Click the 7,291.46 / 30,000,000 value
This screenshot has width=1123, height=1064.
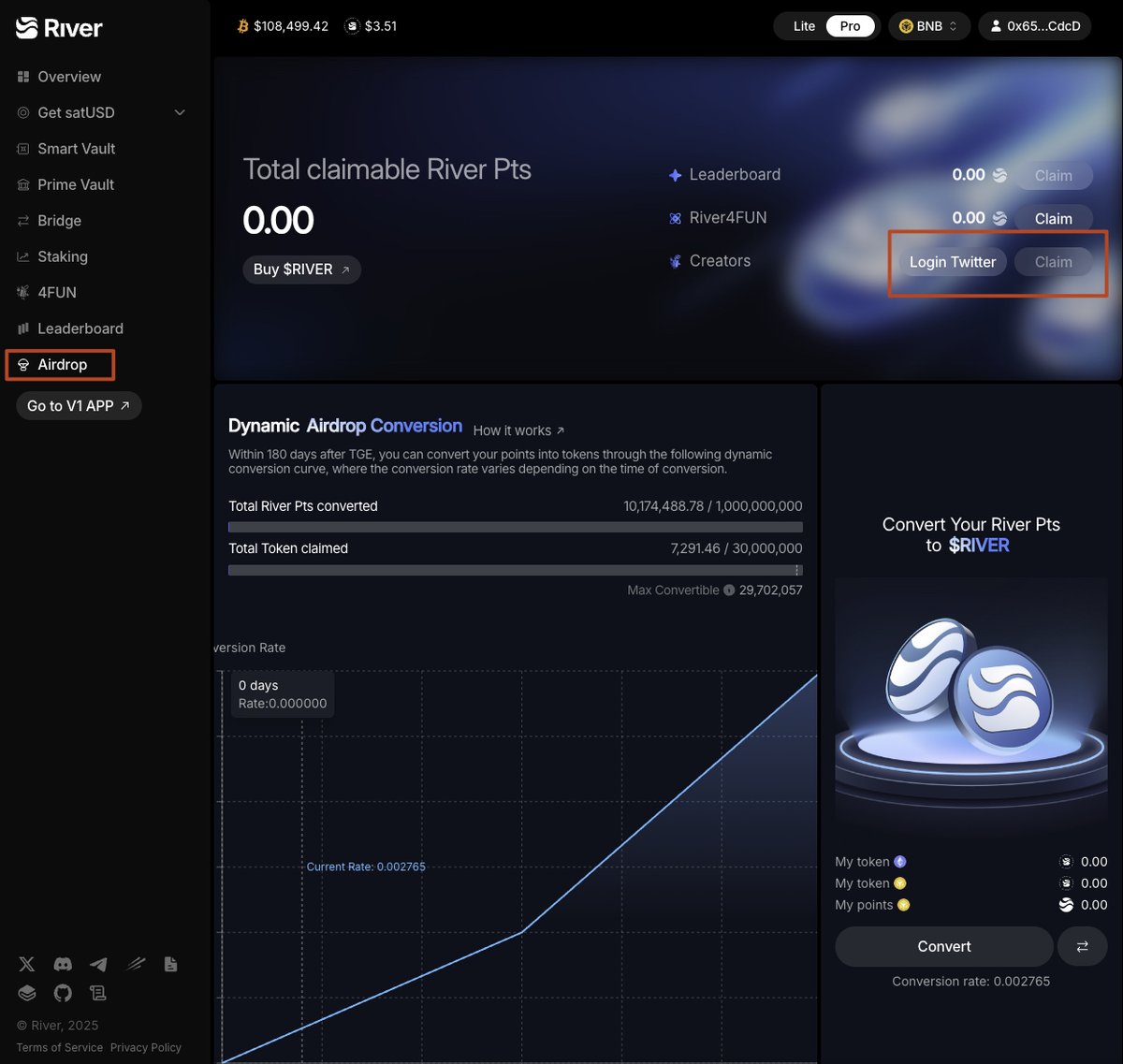tap(737, 548)
